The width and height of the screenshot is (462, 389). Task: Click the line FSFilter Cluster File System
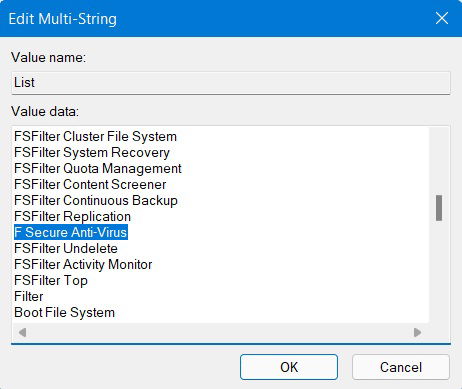95,136
